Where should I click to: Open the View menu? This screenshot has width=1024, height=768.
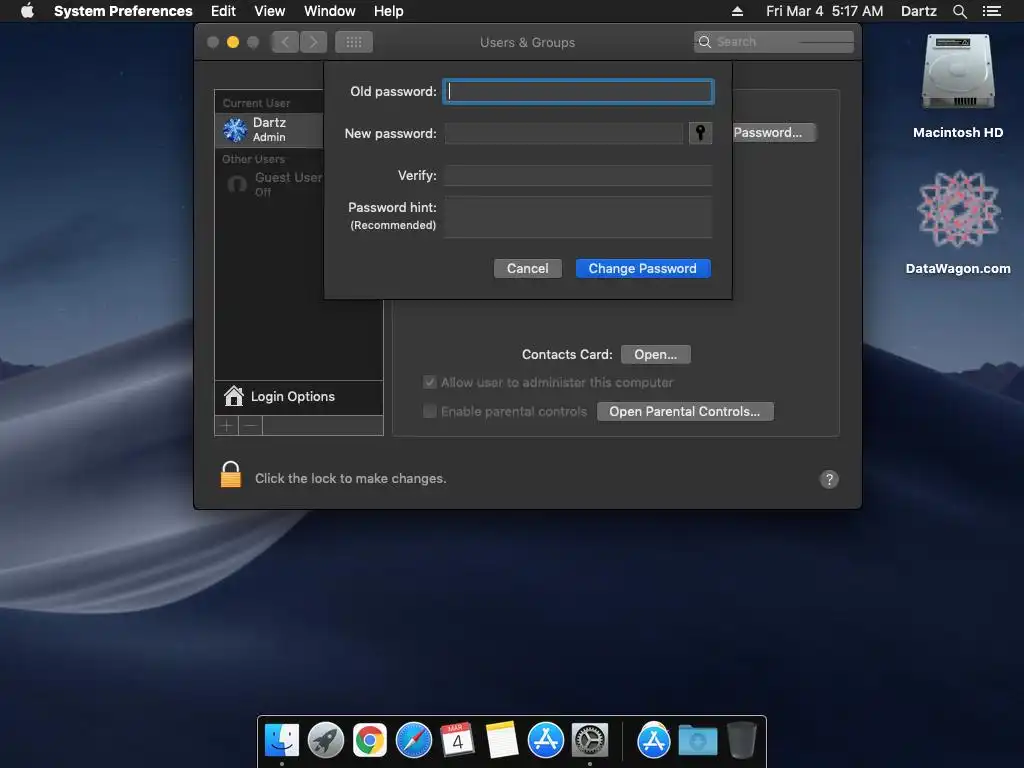(x=269, y=11)
